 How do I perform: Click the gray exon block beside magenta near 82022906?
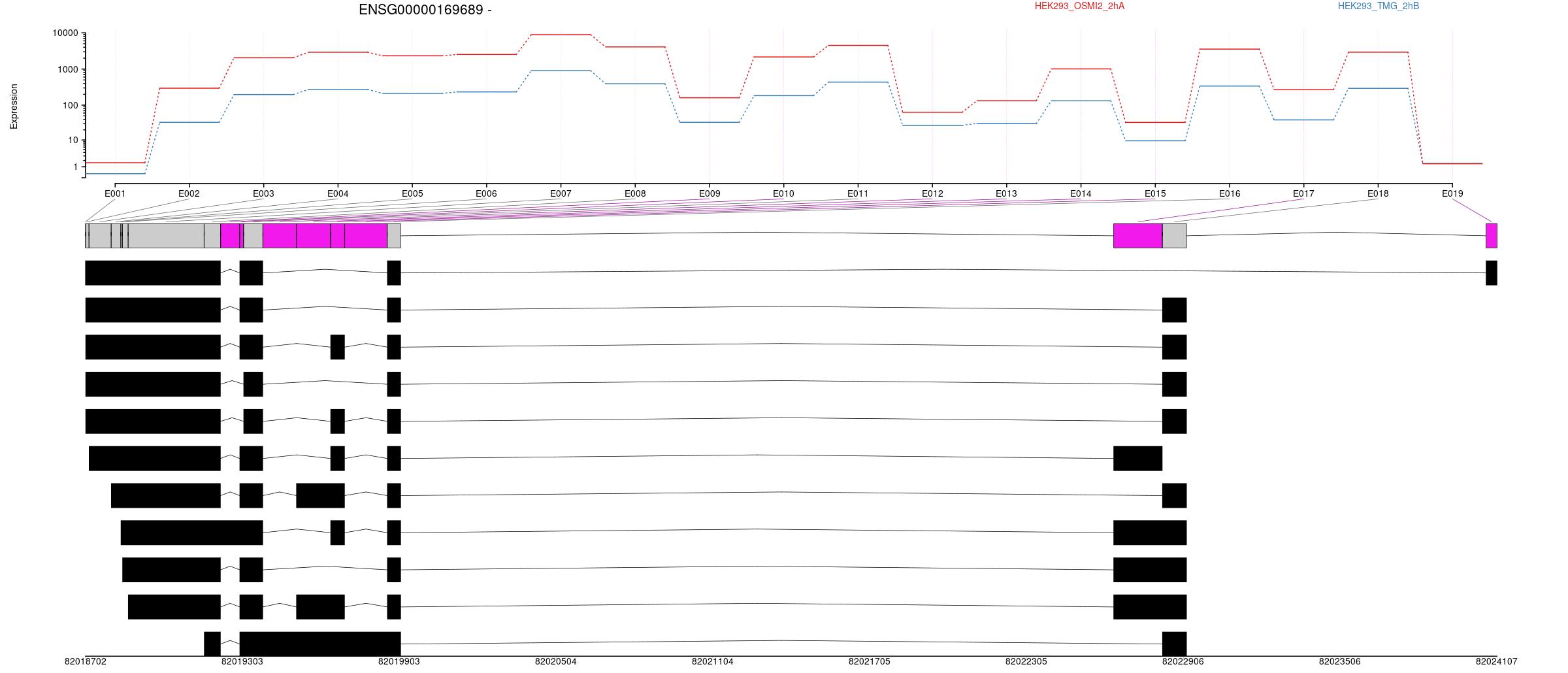1175,236
